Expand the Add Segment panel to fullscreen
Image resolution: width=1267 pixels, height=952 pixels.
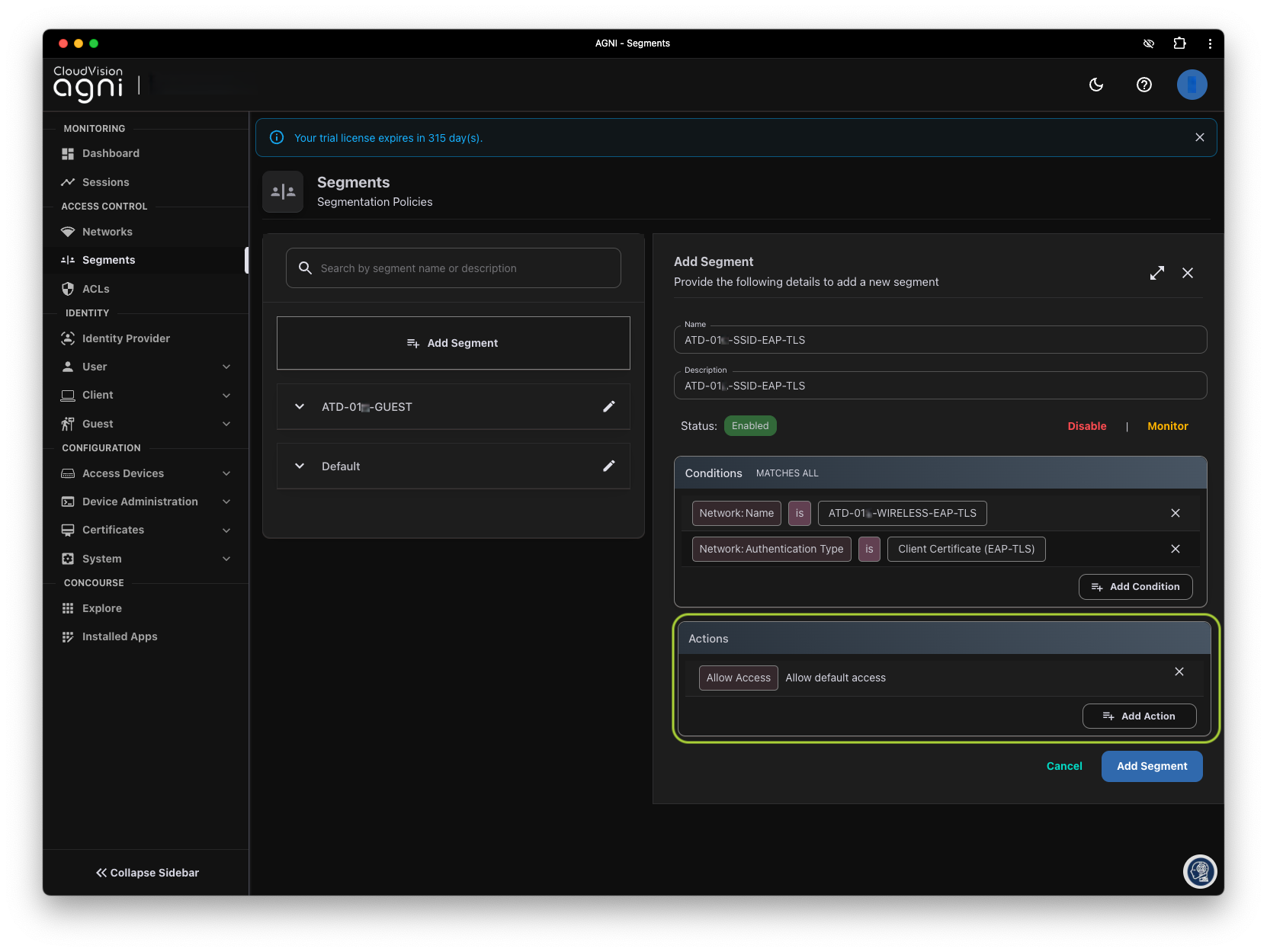coord(1156,273)
